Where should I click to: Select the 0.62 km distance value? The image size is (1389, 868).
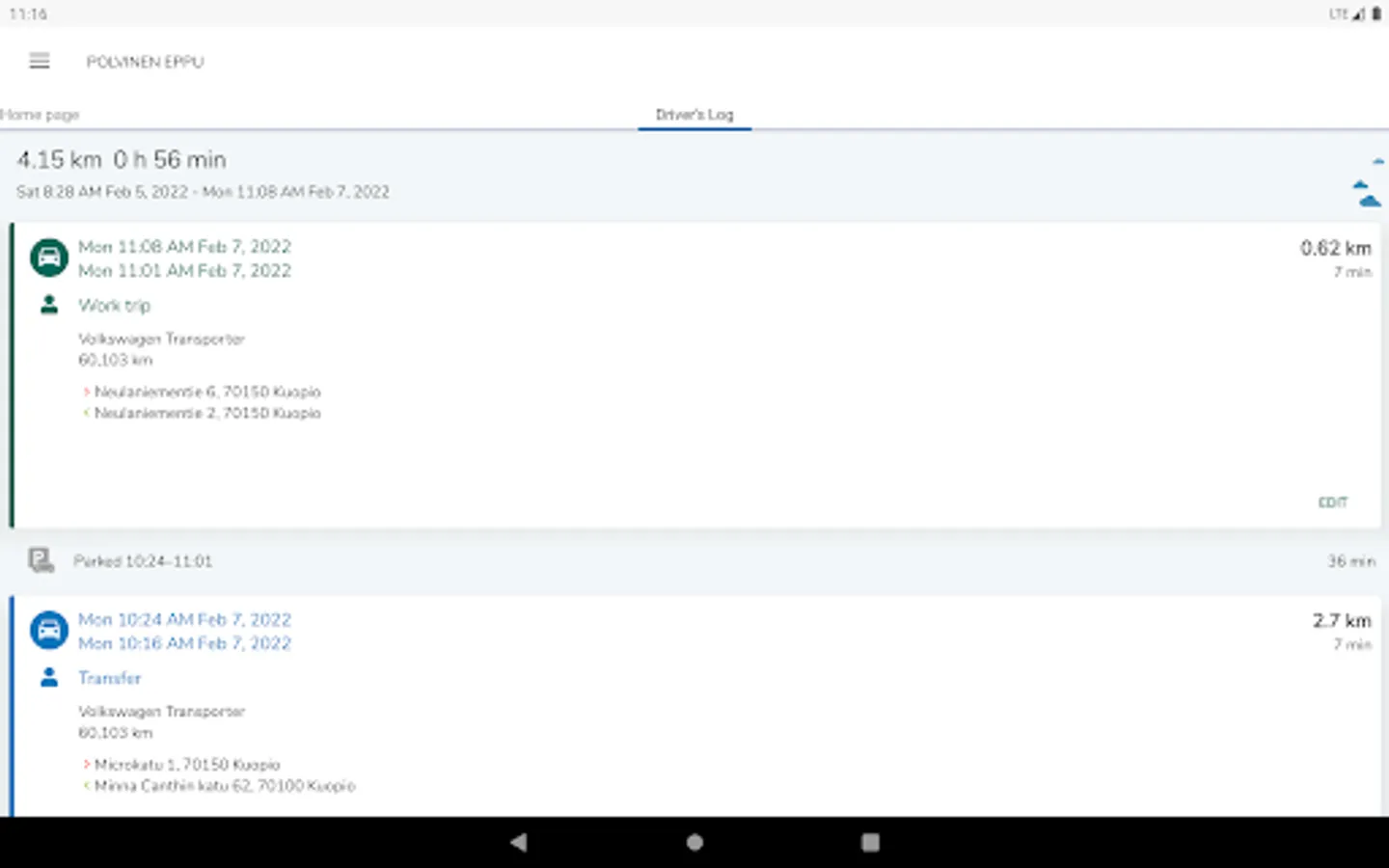[1335, 248]
